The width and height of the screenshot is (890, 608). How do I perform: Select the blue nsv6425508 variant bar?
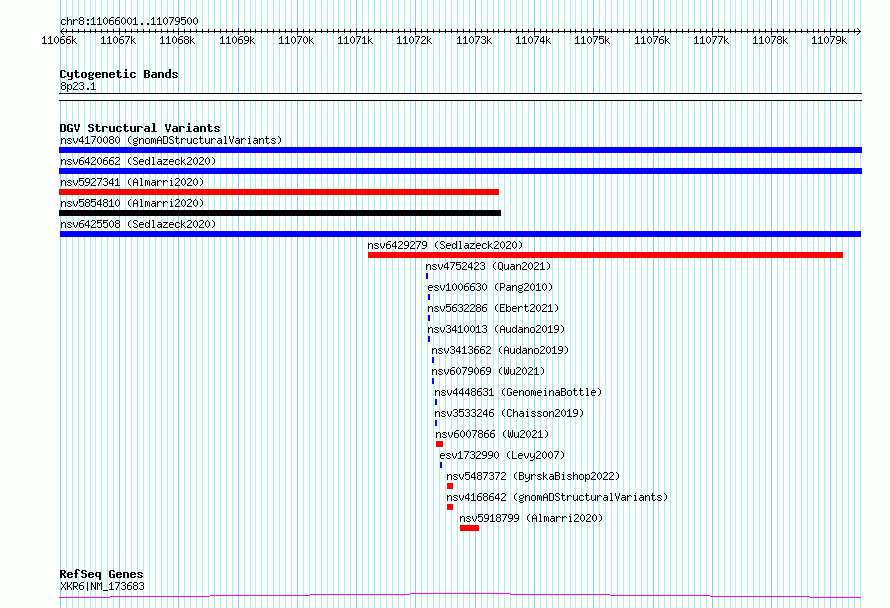460,234
